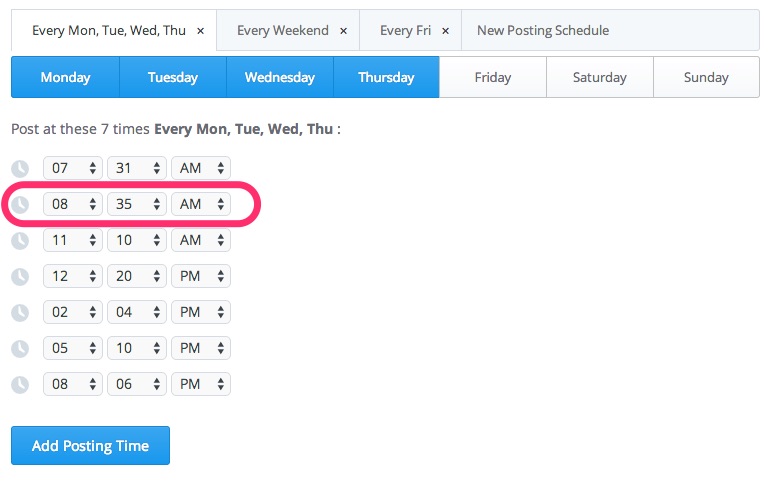770x481 pixels.
Task: Close the Every Mon, Tue, Wed, Thu tab
Action: coord(200,31)
